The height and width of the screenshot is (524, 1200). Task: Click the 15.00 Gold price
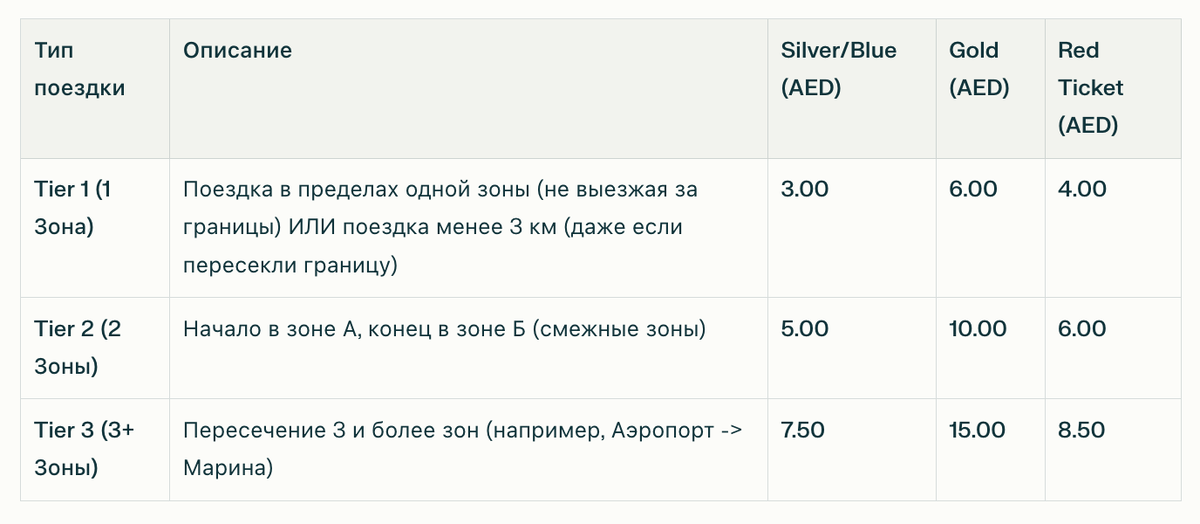coord(977,430)
